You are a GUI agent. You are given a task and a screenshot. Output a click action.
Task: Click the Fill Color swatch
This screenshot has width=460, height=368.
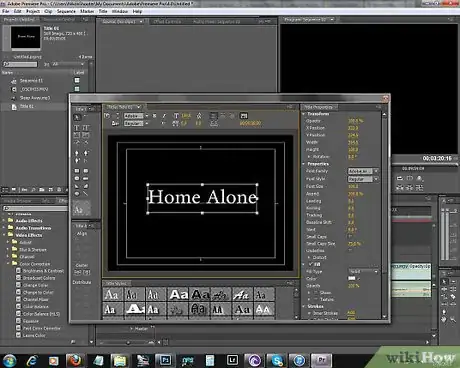point(352,279)
